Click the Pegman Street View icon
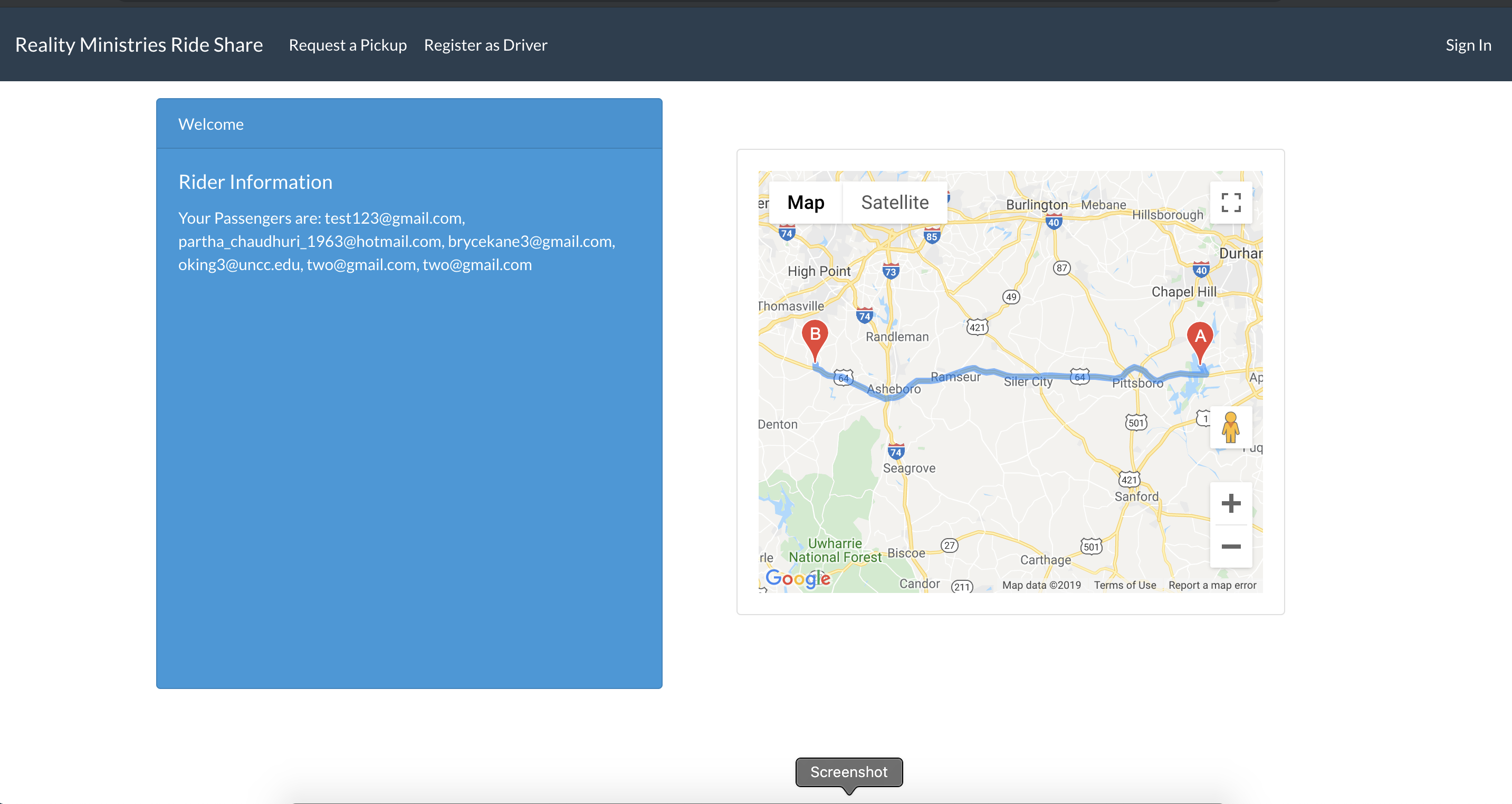1512x804 pixels. tap(1230, 427)
